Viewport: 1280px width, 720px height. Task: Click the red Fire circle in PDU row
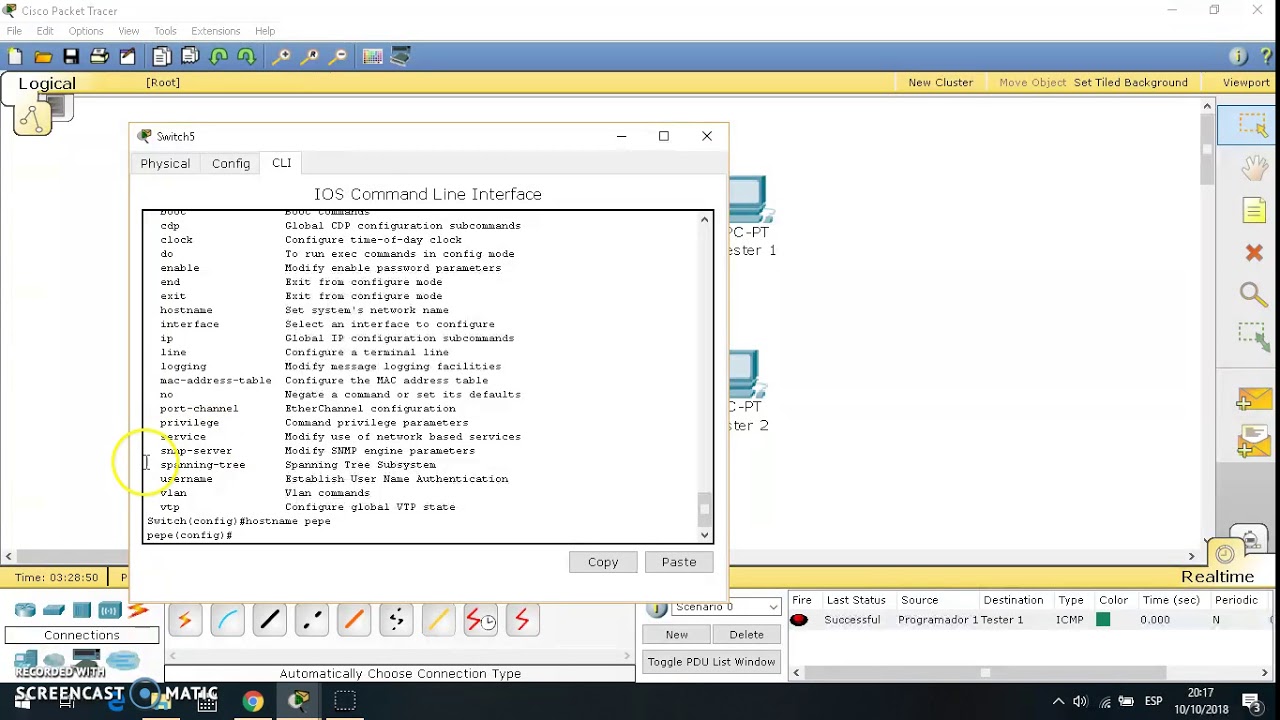coord(799,620)
